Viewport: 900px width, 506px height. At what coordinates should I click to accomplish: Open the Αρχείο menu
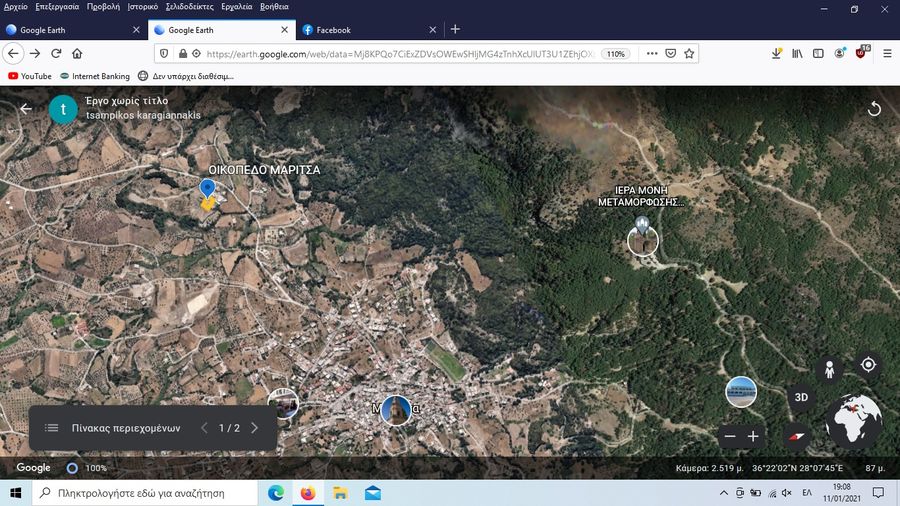tap(15, 7)
